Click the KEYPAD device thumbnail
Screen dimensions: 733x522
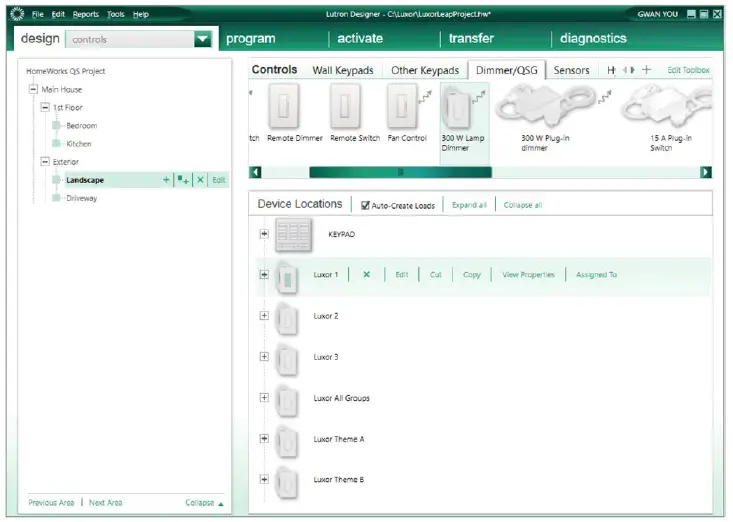[x=294, y=235]
